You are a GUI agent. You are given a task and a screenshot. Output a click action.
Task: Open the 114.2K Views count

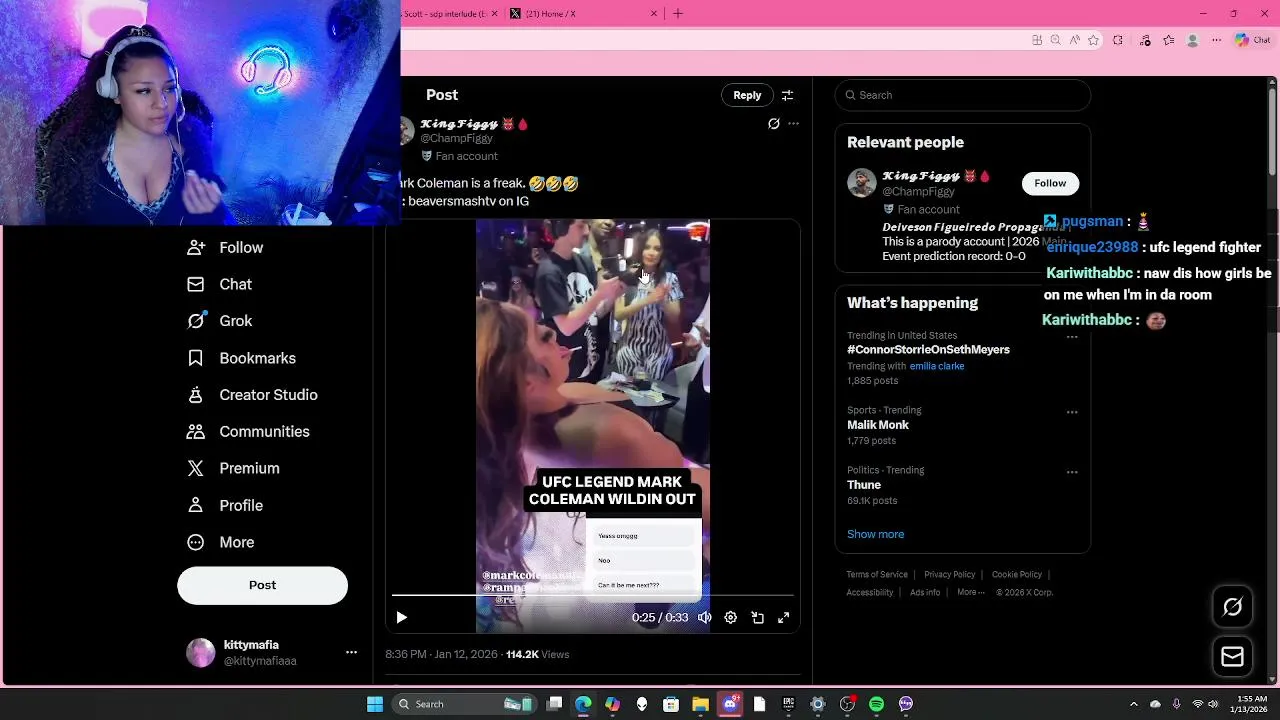(537, 654)
